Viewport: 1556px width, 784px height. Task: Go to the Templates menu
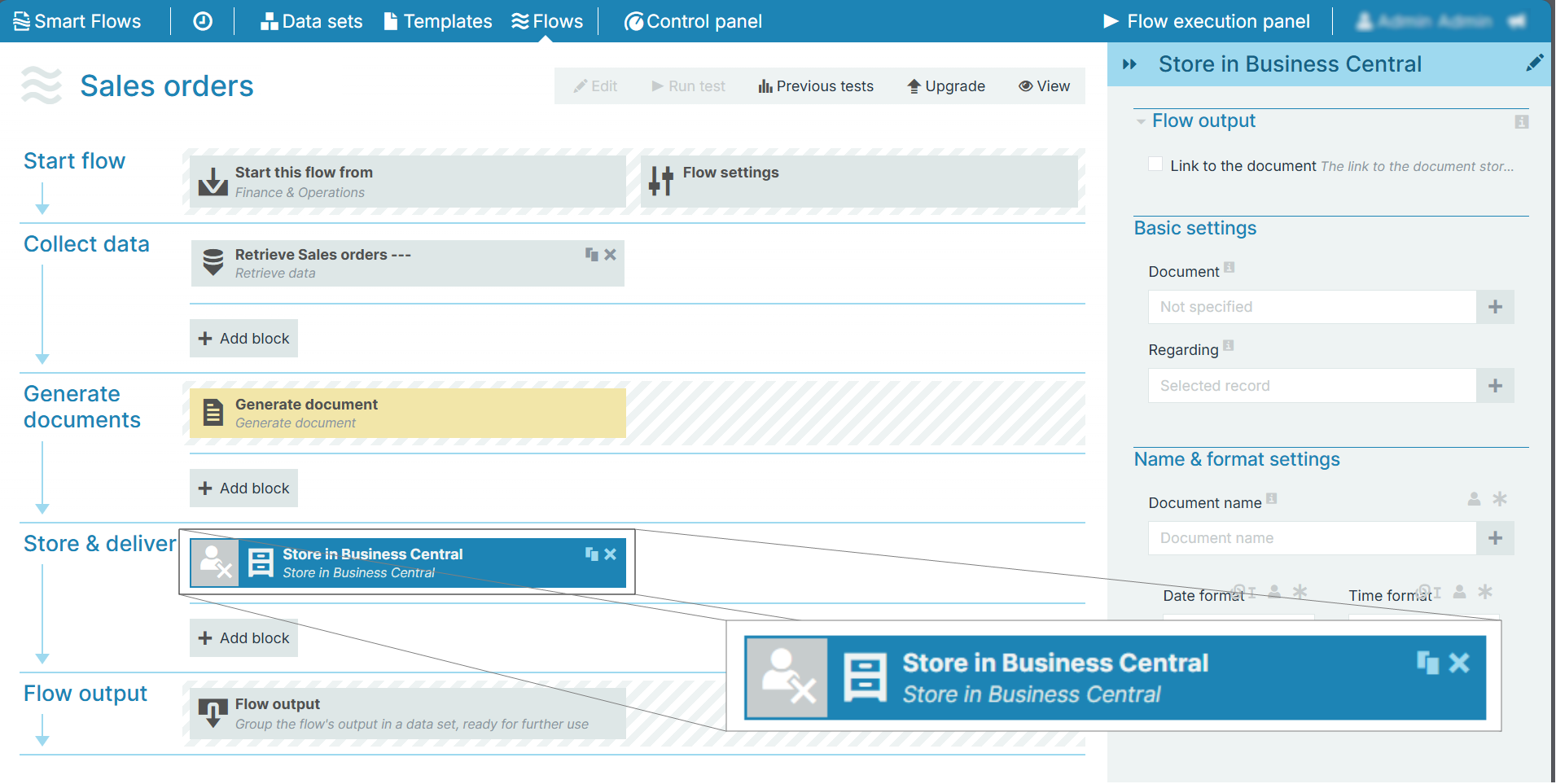coord(438,21)
